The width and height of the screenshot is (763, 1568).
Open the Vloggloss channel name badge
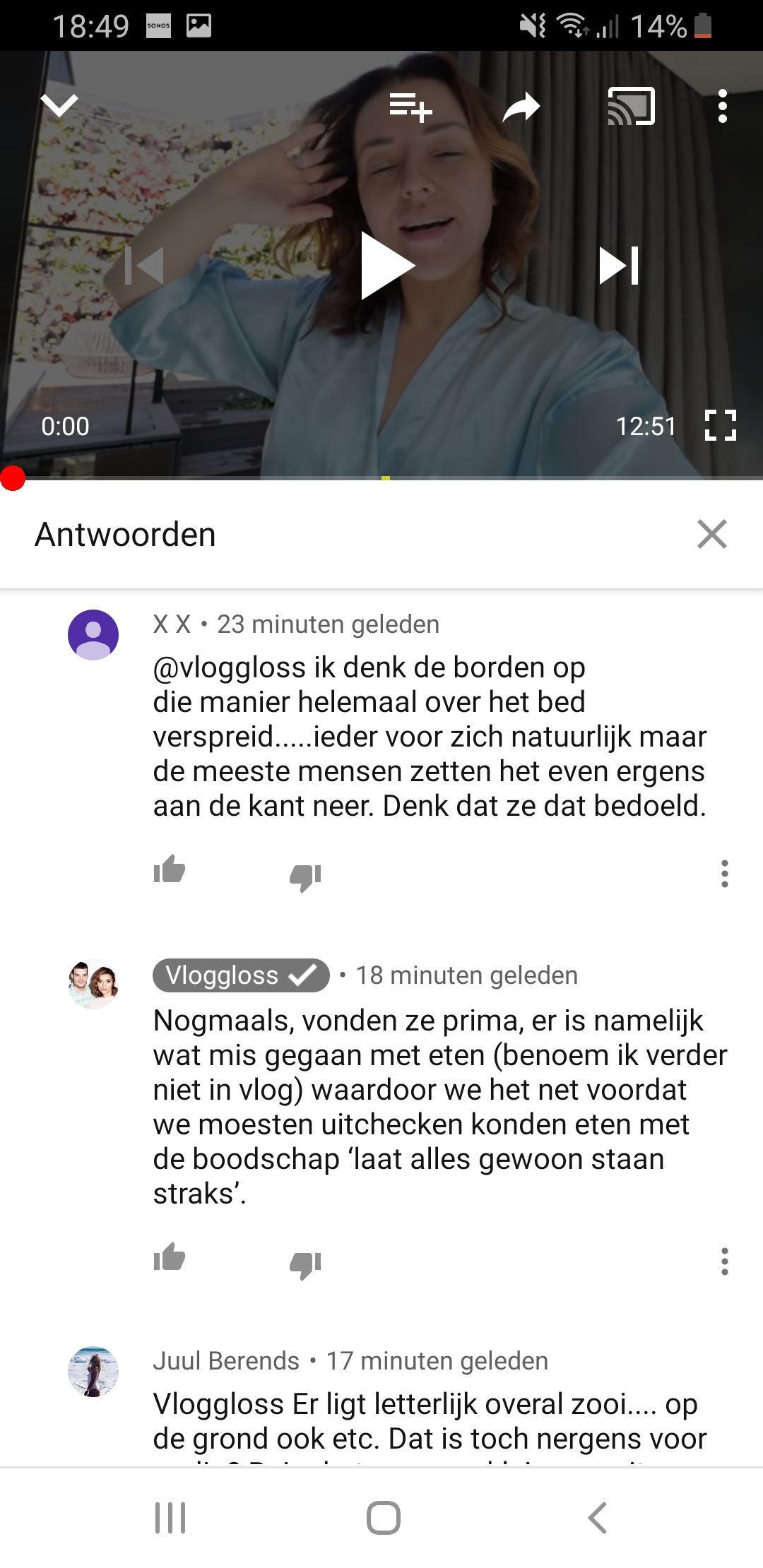[x=241, y=975]
